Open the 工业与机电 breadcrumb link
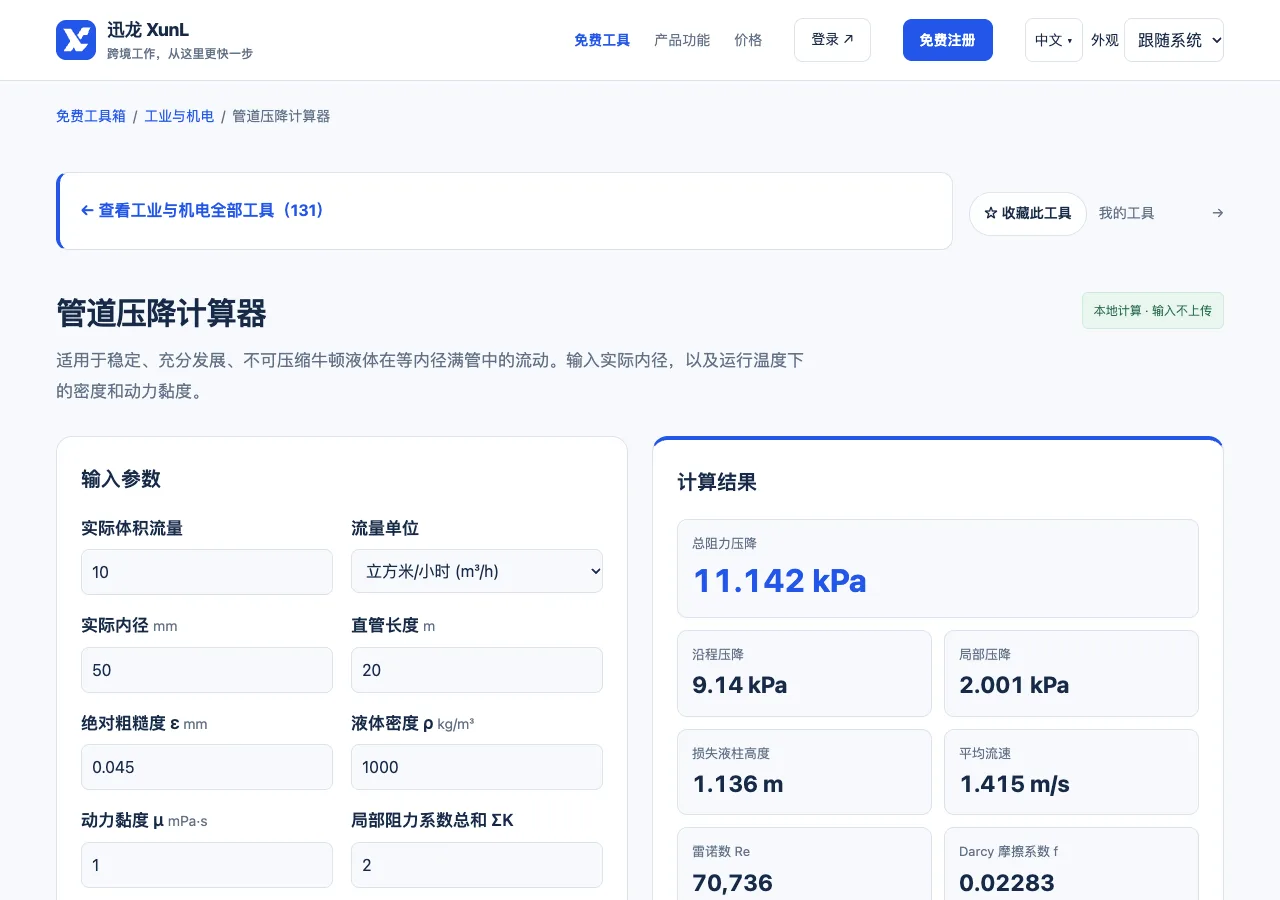The image size is (1280, 900). click(x=179, y=116)
